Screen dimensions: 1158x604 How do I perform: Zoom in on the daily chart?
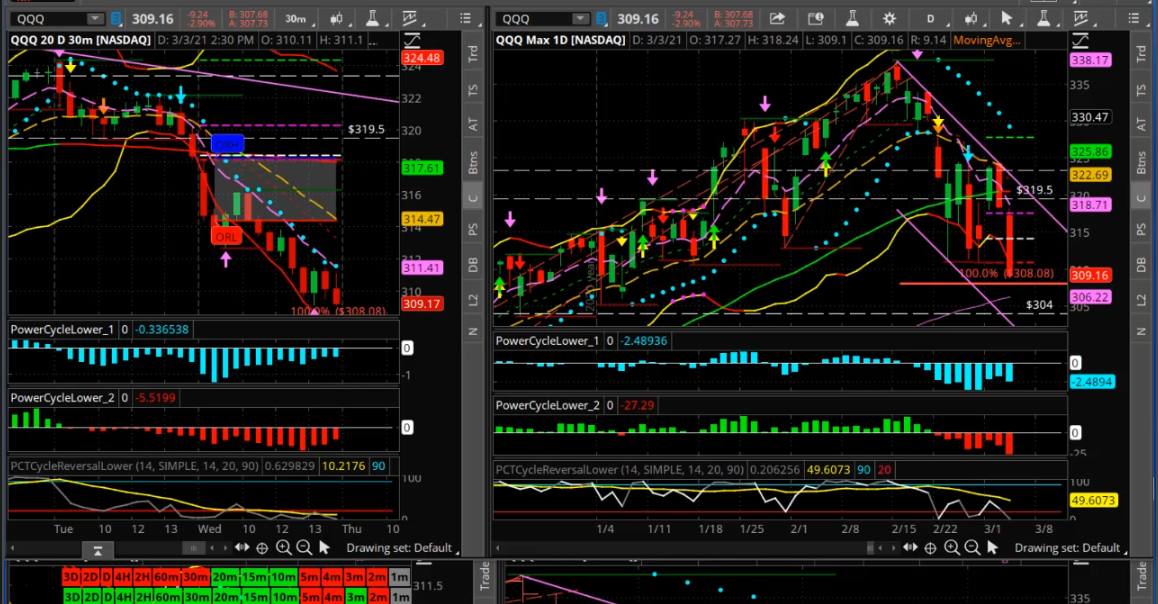click(x=952, y=548)
